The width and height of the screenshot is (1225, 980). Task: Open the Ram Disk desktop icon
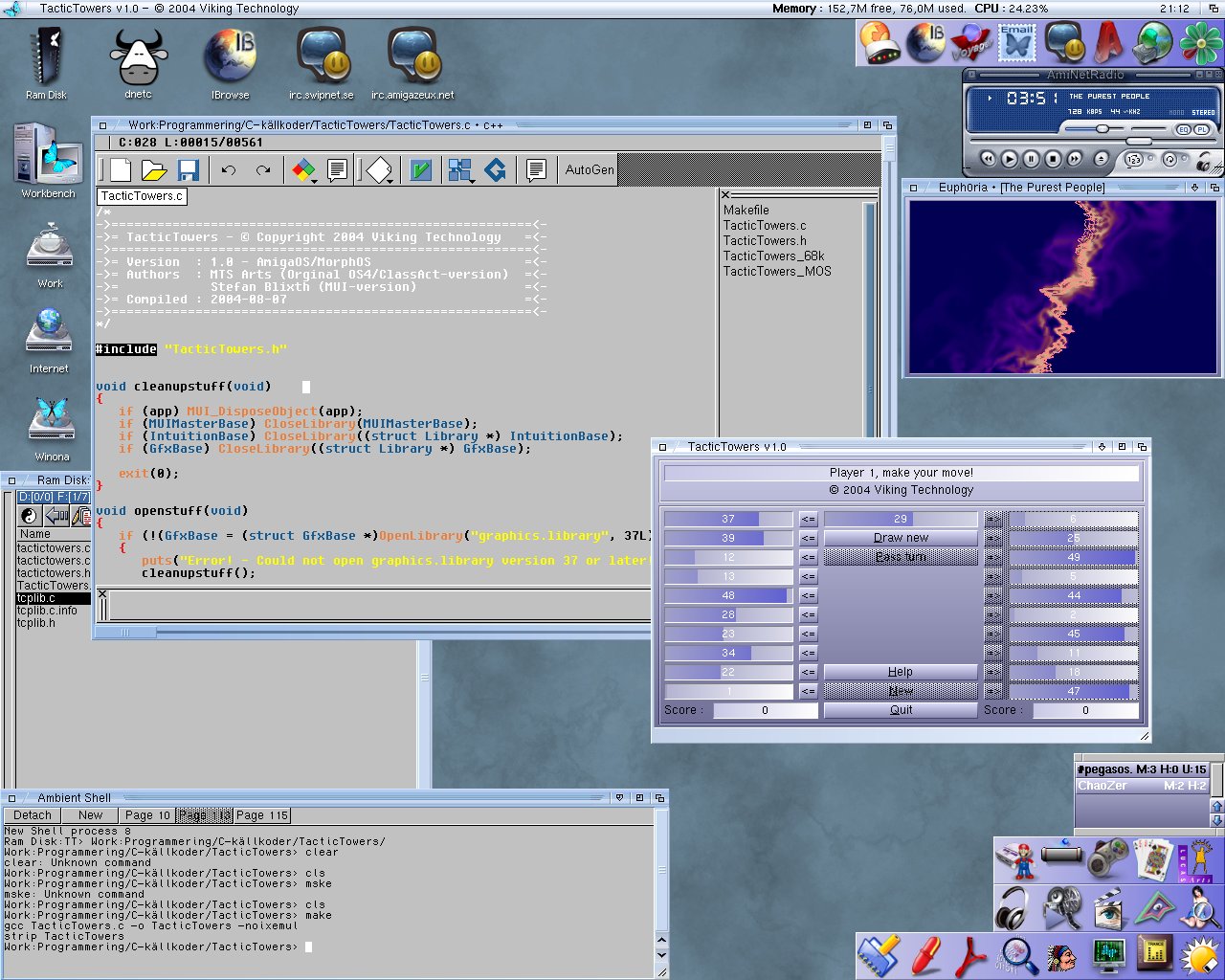coord(46,64)
